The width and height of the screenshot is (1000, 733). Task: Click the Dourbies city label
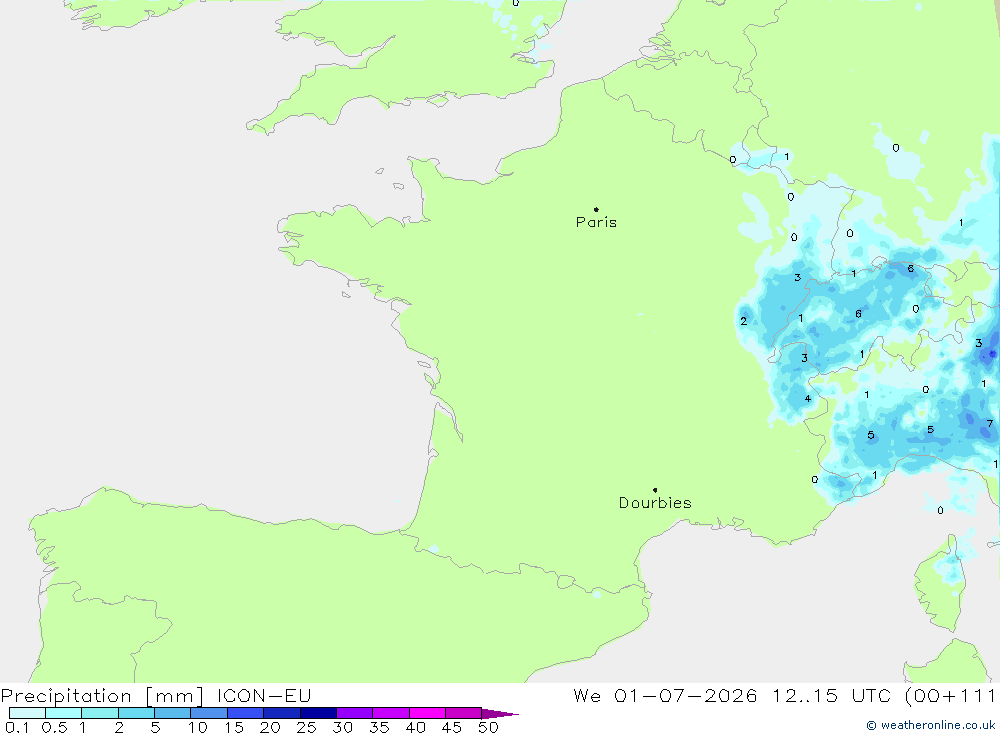tap(655, 503)
